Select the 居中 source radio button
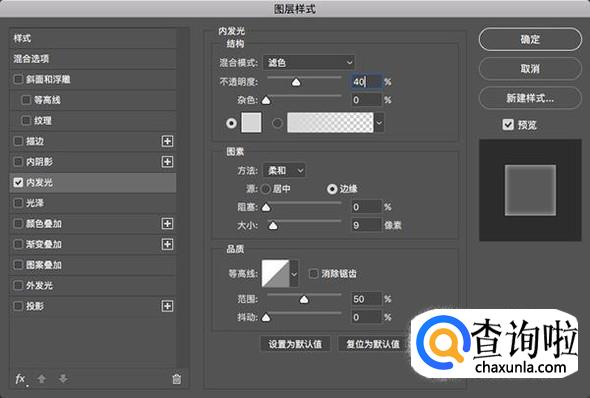This screenshot has height=398, width=590. [266, 189]
